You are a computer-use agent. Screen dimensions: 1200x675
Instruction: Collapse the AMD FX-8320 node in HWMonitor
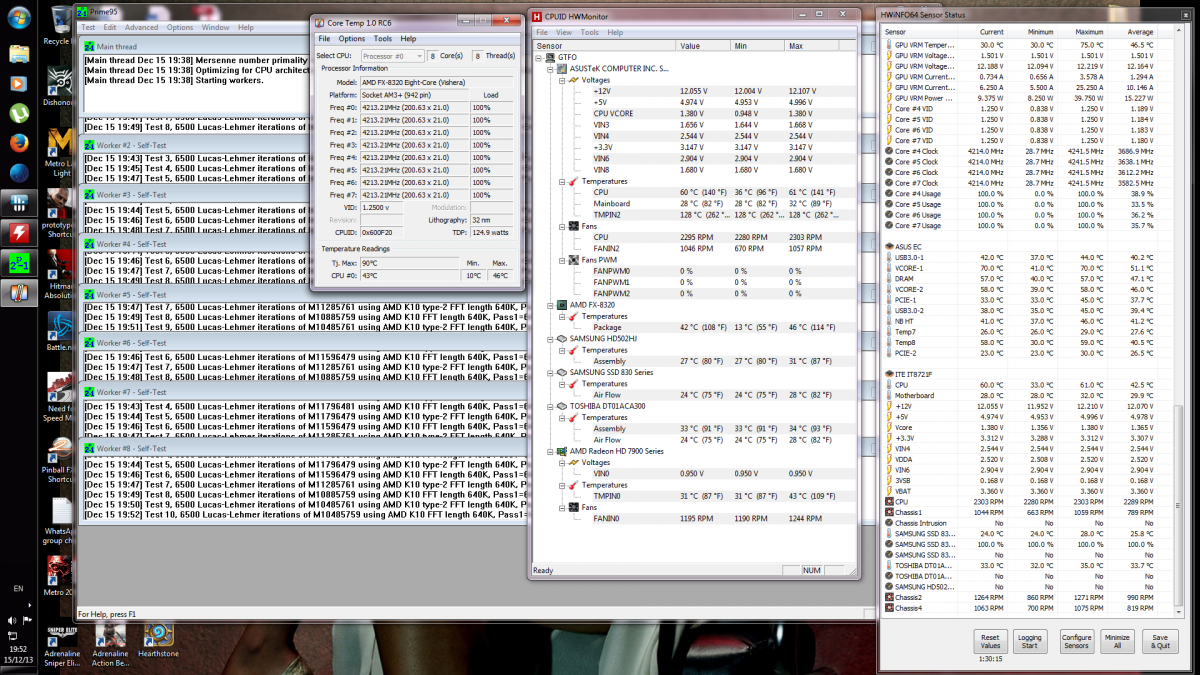(549, 305)
